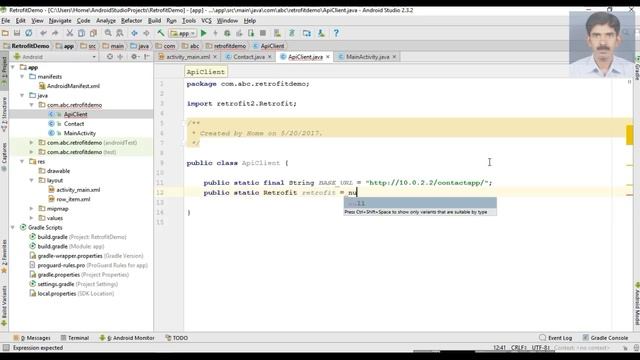640x360 pixels.
Task: Open the File menu
Action: coord(6,20)
